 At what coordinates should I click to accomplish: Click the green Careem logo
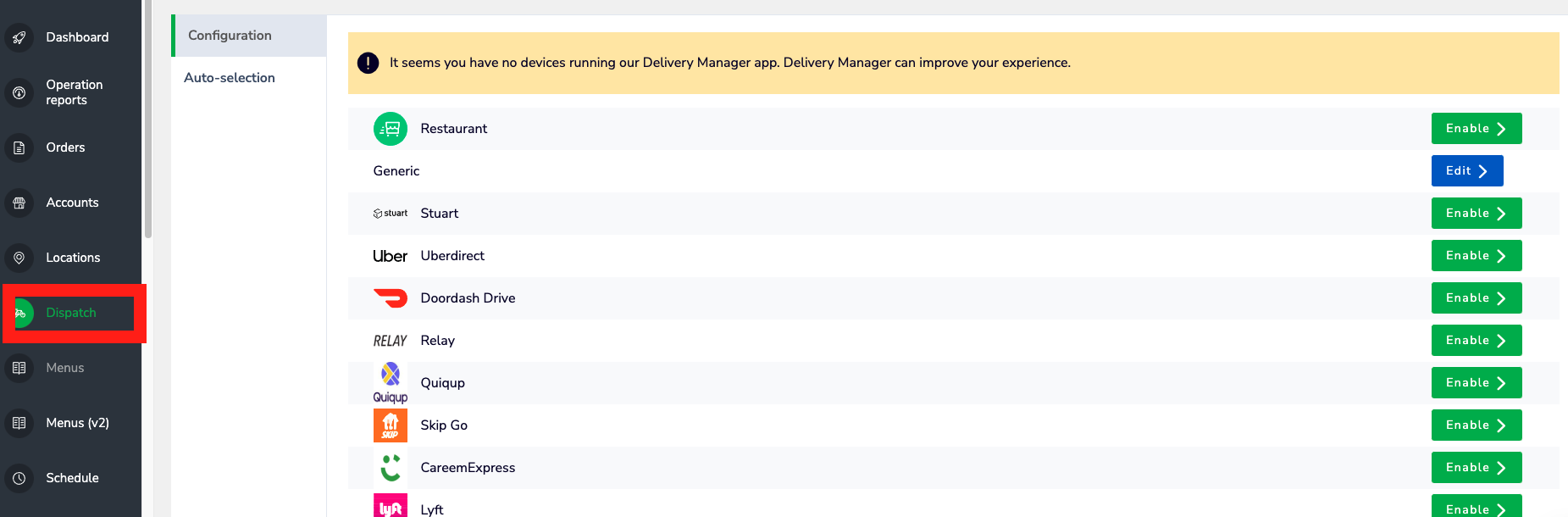(x=391, y=468)
